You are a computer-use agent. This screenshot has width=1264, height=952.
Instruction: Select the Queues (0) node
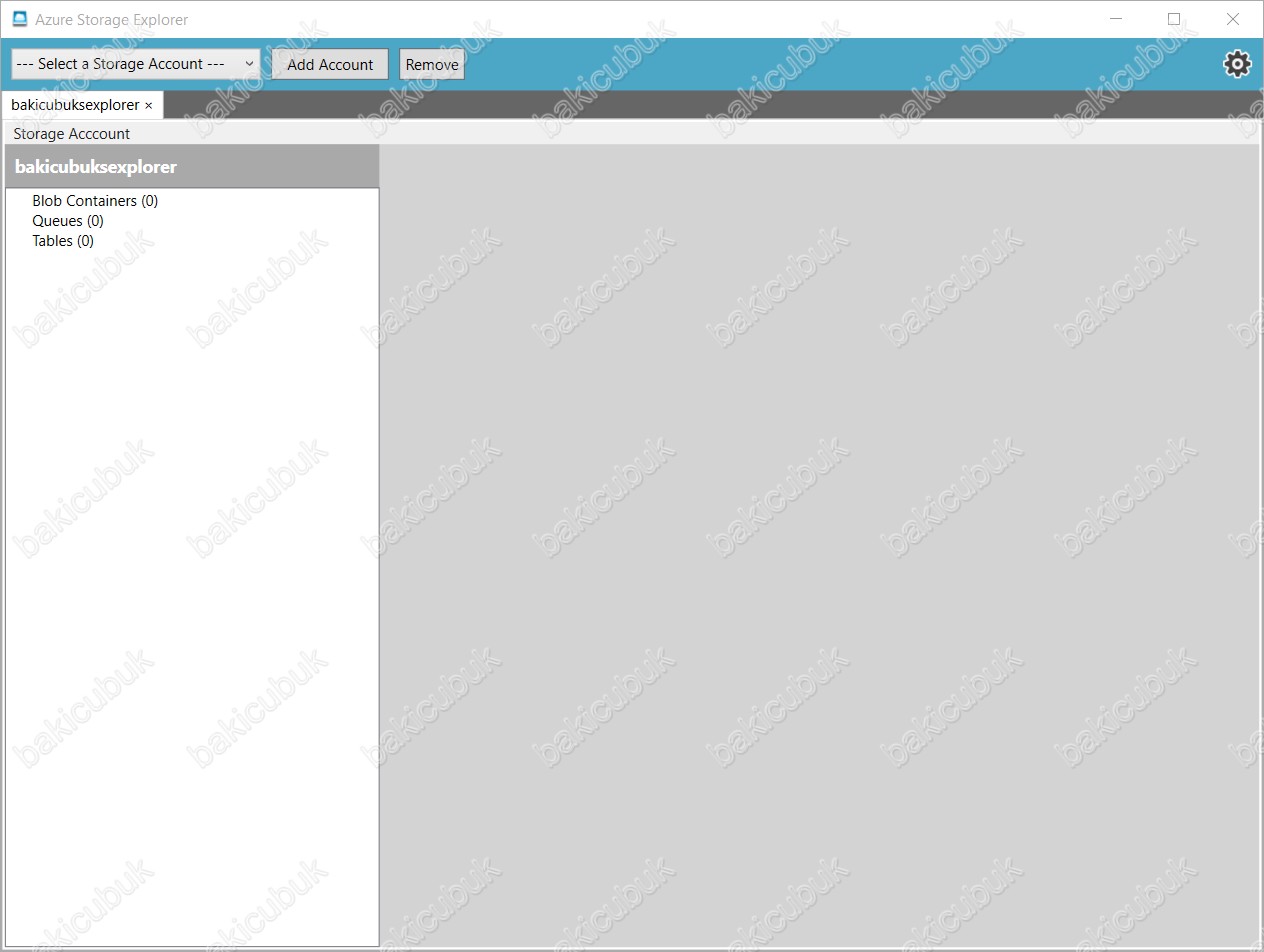(68, 221)
